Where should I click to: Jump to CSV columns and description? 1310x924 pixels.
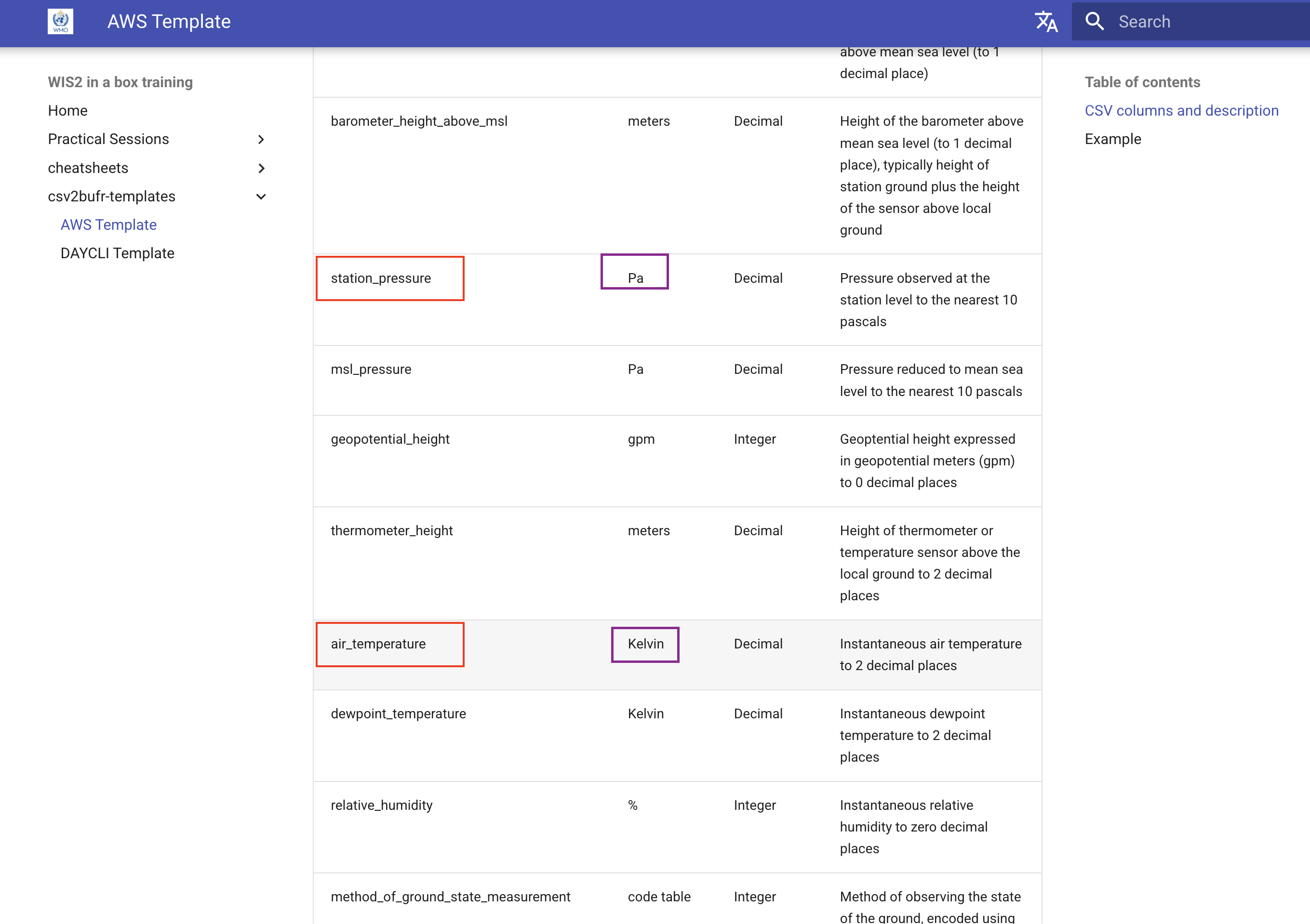point(1181,111)
